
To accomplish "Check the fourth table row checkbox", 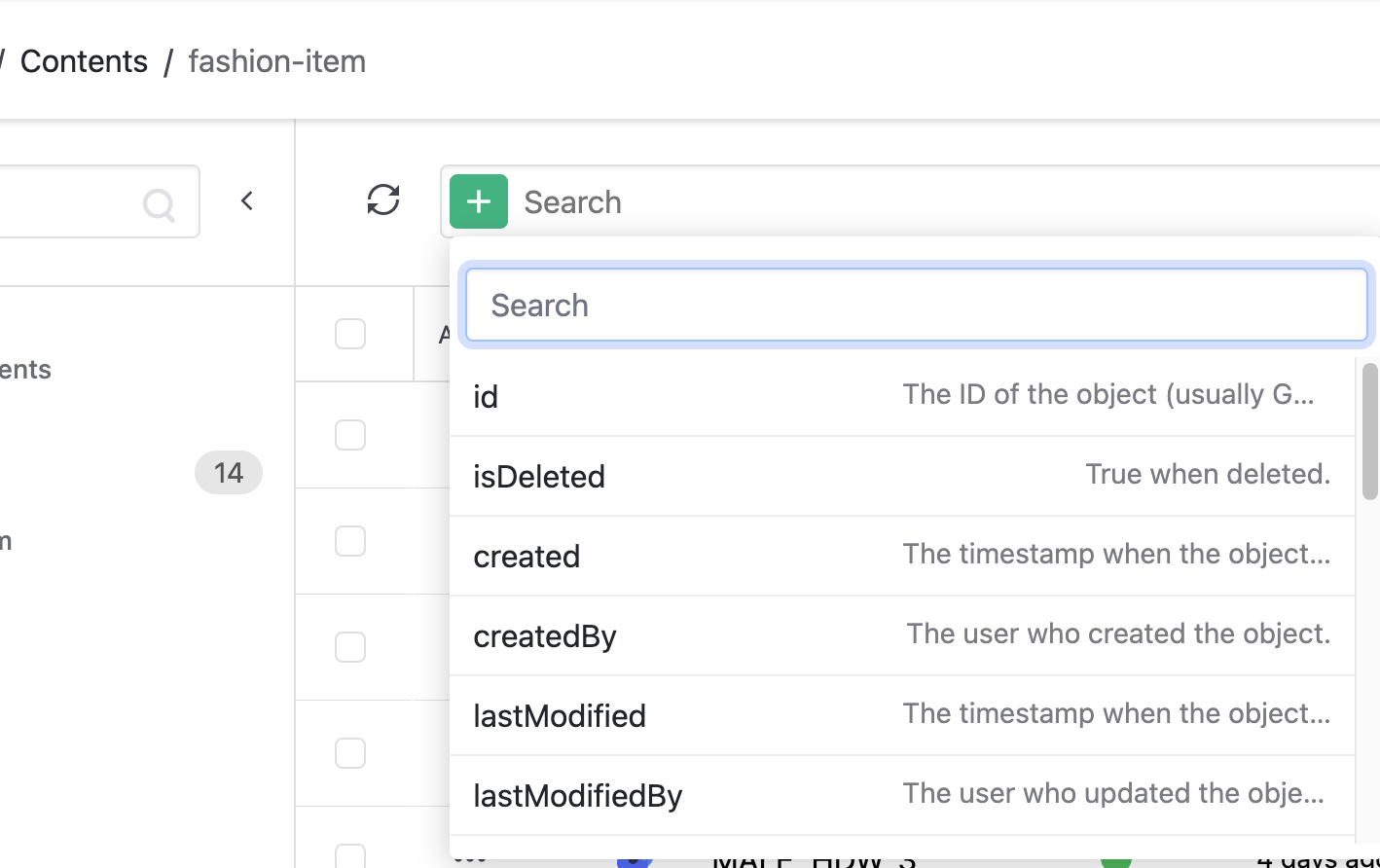I will click(x=350, y=753).
